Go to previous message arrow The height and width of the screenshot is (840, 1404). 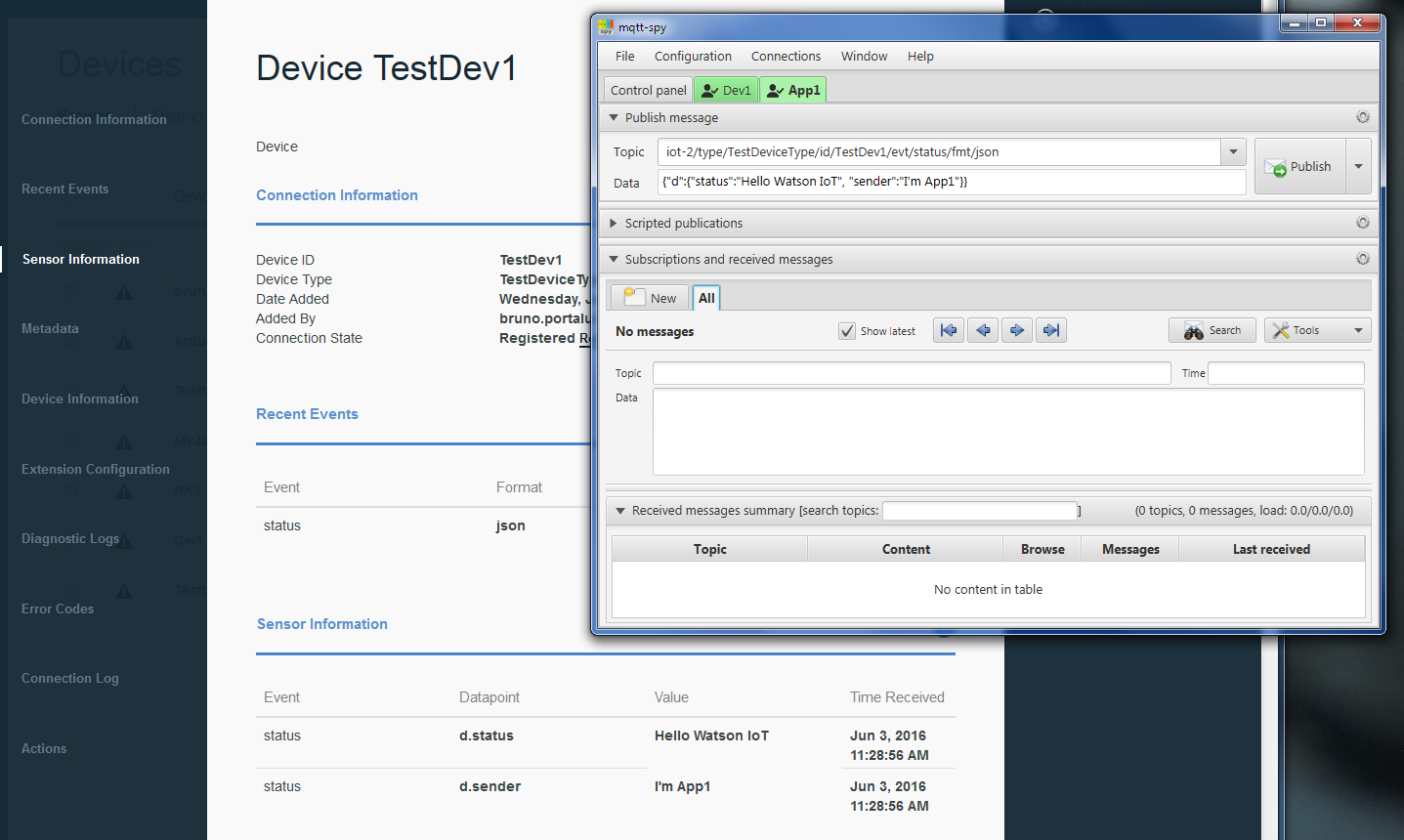pyautogui.click(x=983, y=330)
